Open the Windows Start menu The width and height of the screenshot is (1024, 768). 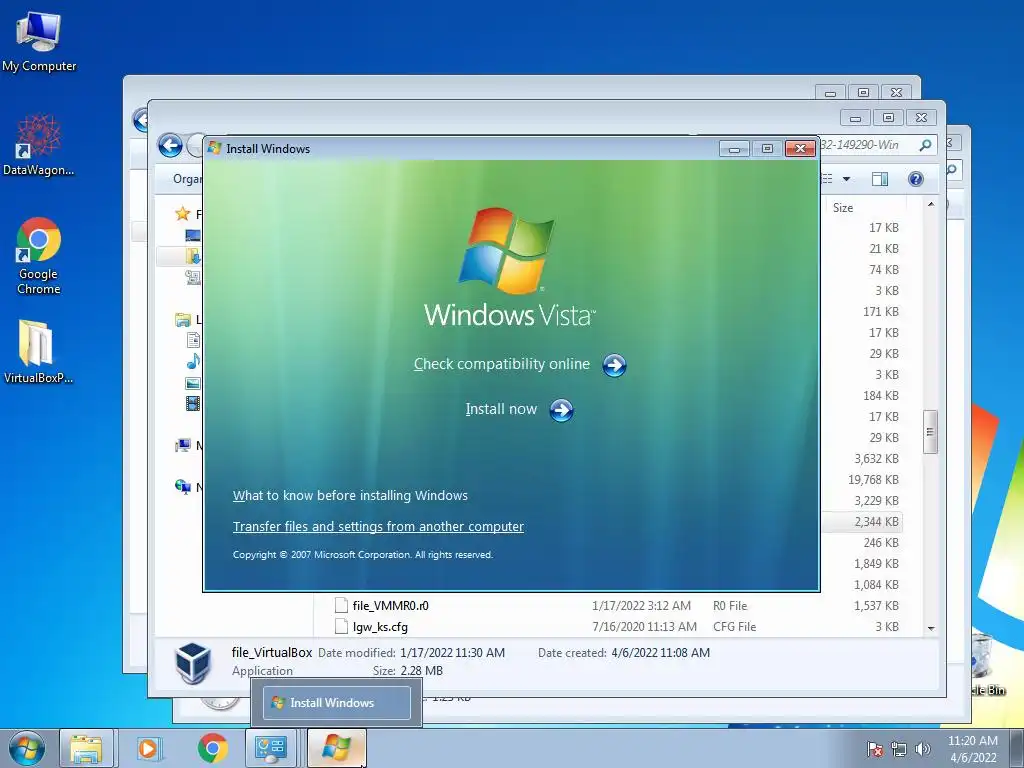click(26, 748)
